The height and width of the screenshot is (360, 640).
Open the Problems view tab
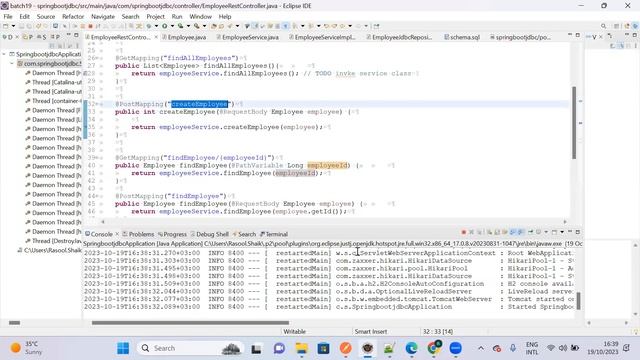(x=138, y=234)
